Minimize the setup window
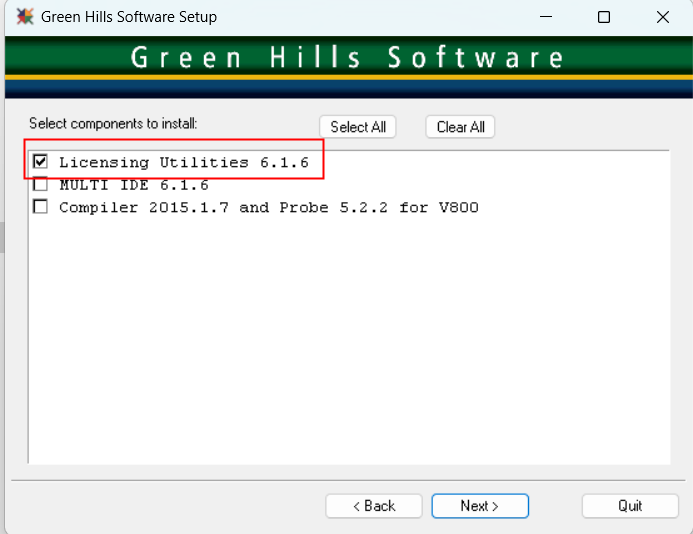The height and width of the screenshot is (534, 693). [x=546, y=17]
